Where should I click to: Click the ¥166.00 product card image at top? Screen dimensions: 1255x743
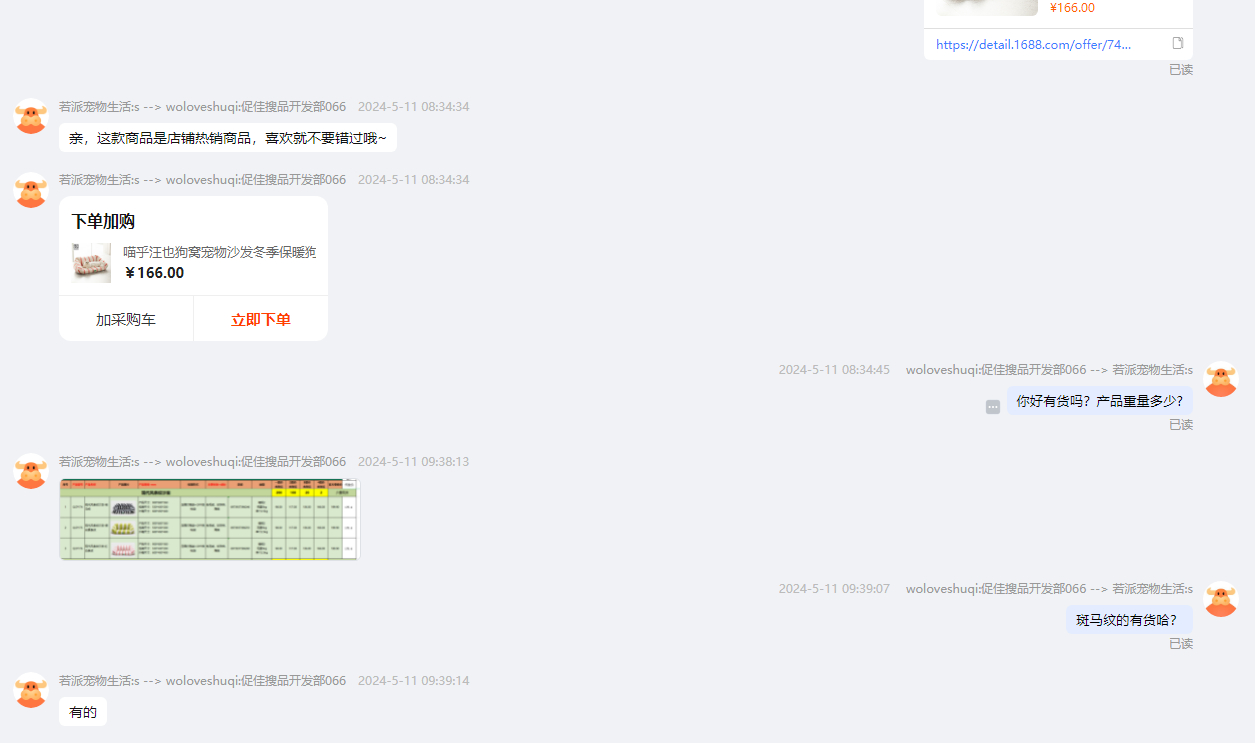[987, 7]
